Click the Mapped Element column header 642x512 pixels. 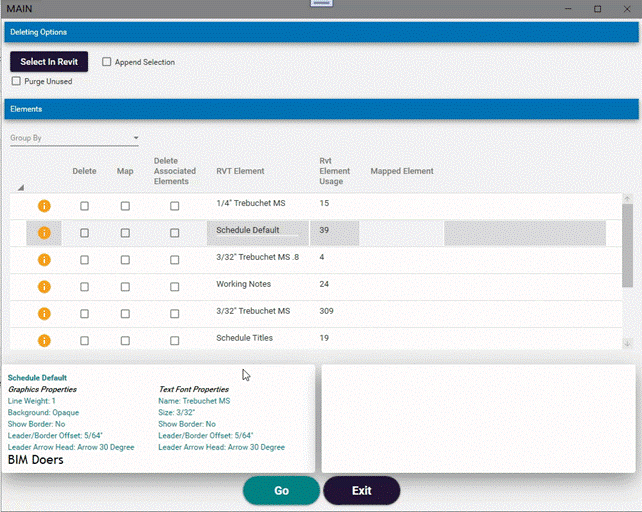pos(402,171)
